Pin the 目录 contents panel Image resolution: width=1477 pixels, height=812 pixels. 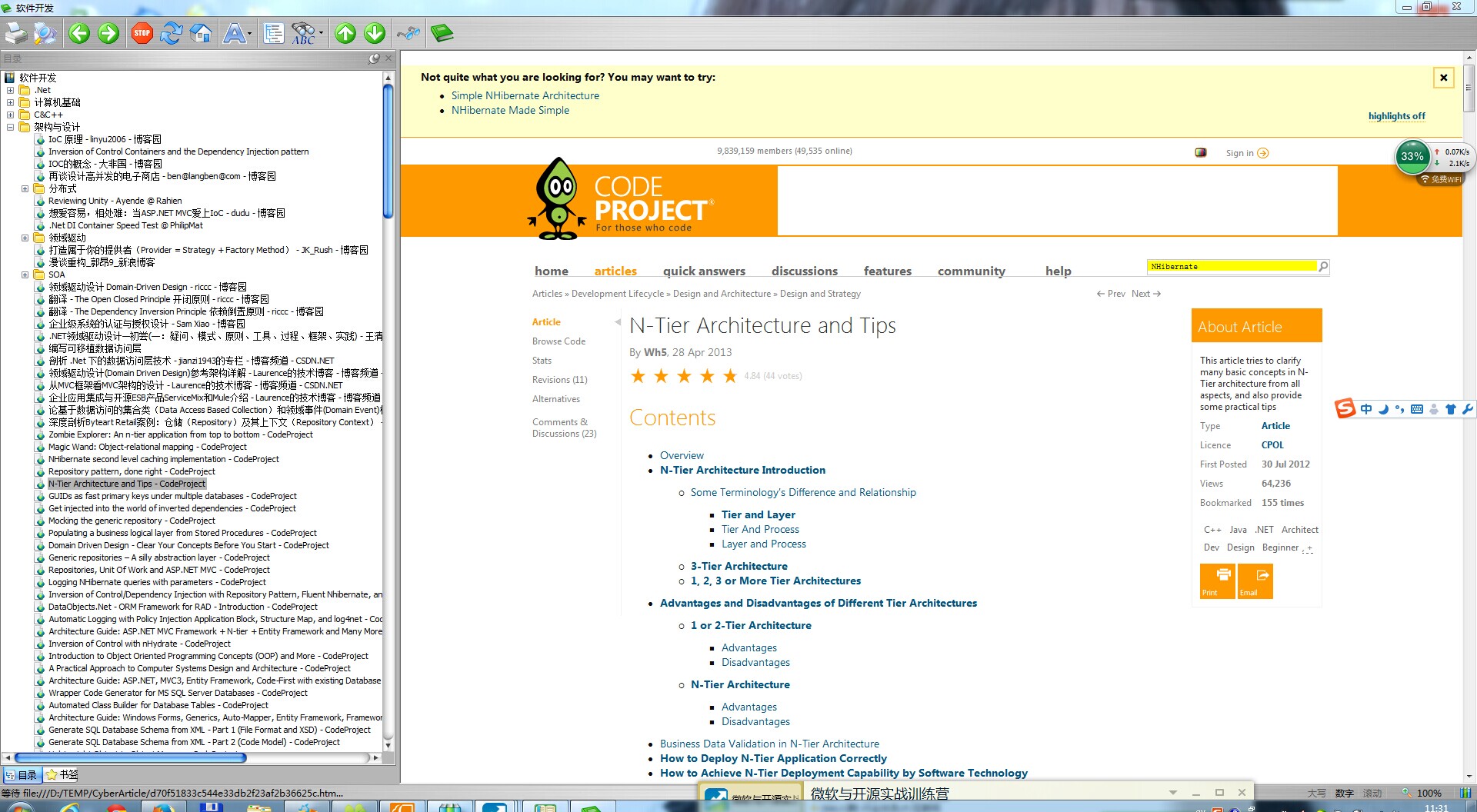click(x=374, y=58)
